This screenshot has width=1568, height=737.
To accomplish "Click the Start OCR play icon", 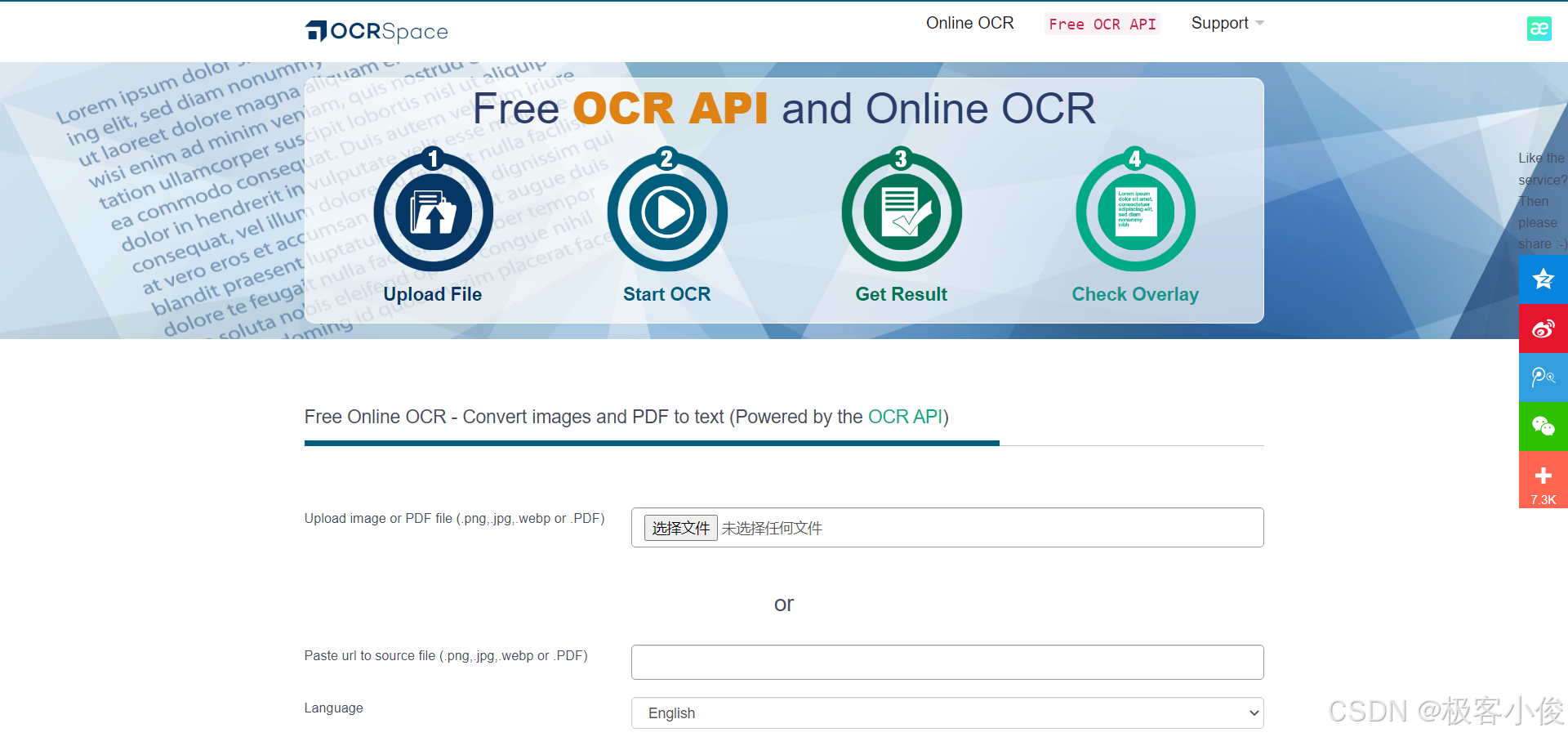I will (x=667, y=211).
